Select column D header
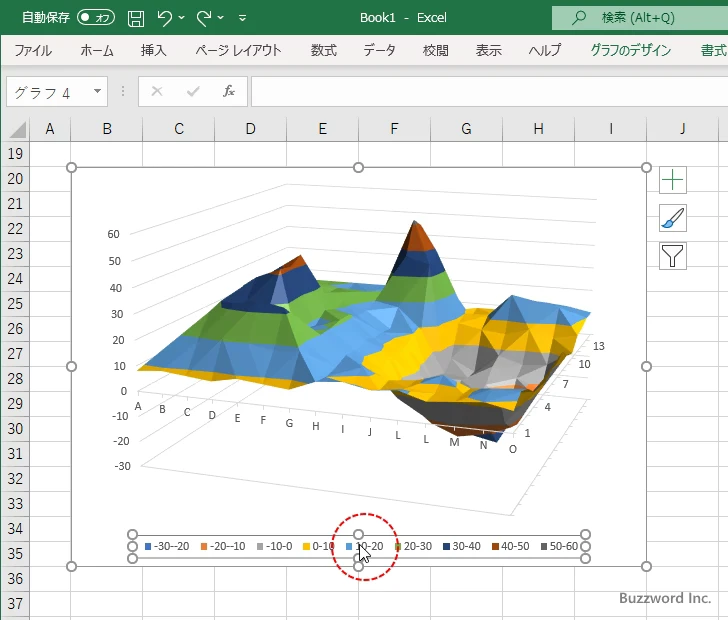 (x=251, y=129)
